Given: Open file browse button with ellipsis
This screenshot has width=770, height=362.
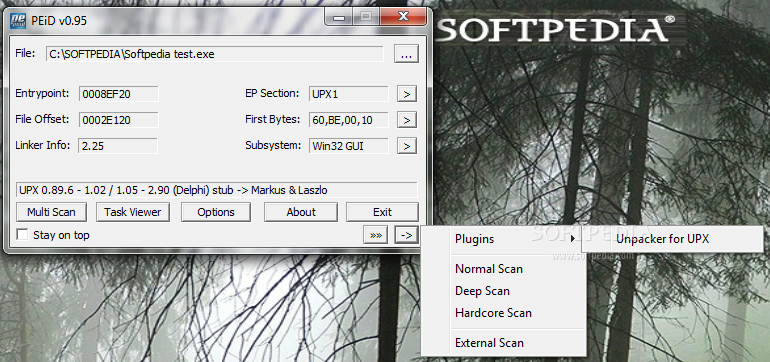Looking at the screenshot, I should tap(406, 54).
